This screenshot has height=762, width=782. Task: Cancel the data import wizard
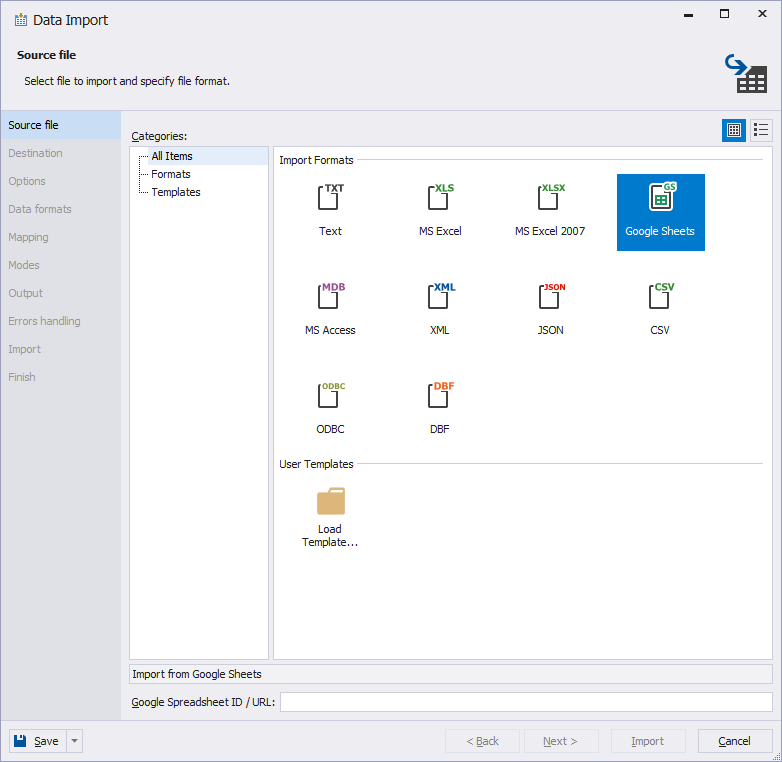[735, 741]
